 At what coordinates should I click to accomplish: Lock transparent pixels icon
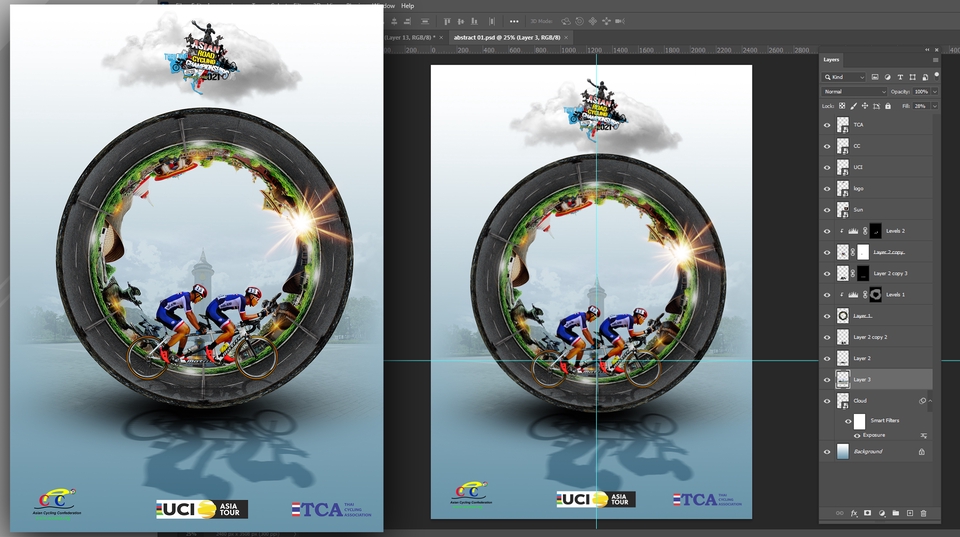[842, 106]
